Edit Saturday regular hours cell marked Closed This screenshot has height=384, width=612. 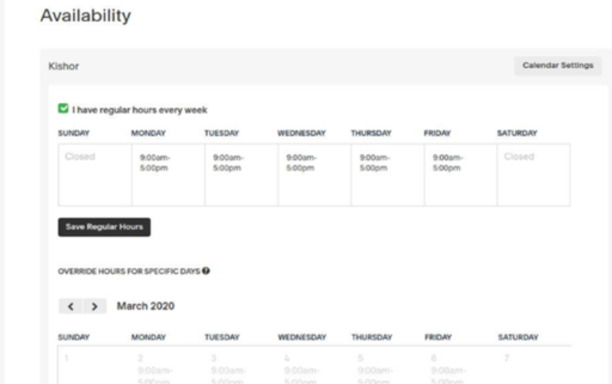pos(534,175)
